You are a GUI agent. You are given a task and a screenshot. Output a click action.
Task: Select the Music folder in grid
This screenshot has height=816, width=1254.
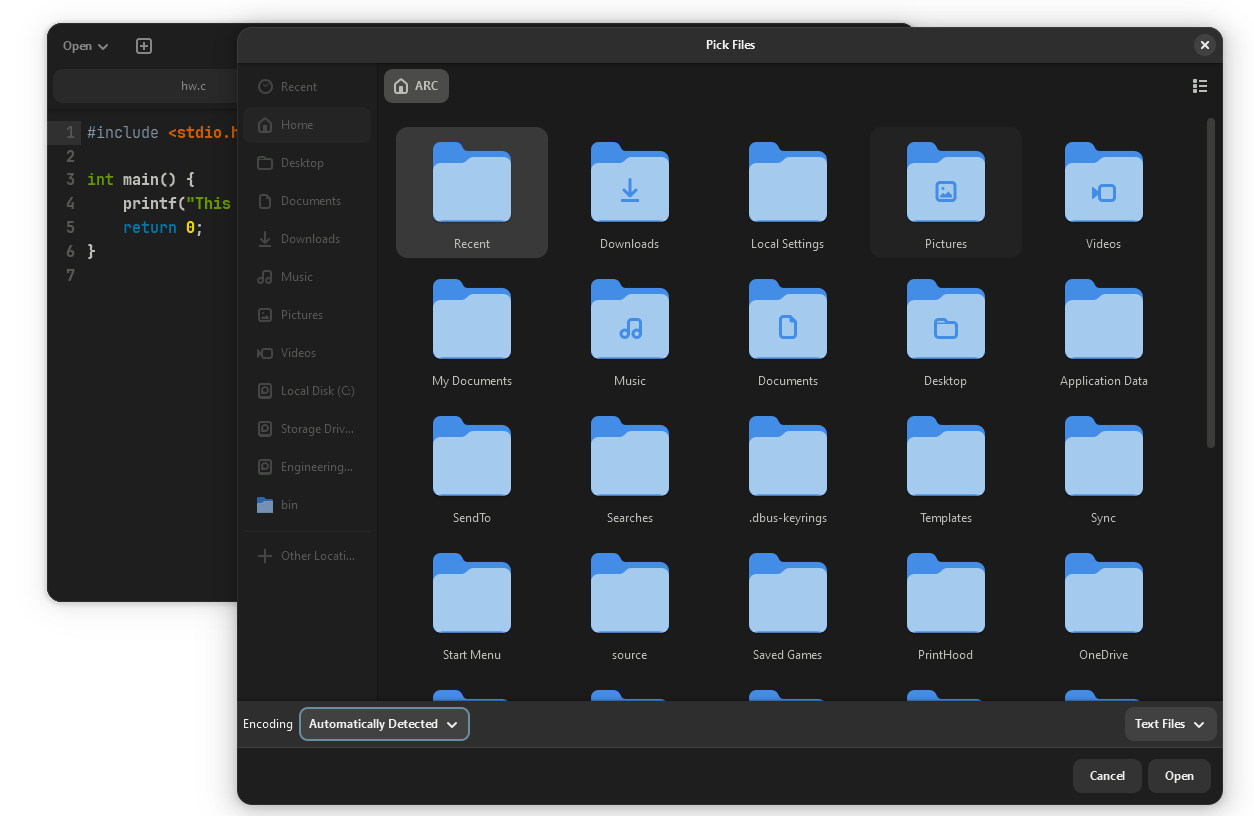pos(630,330)
